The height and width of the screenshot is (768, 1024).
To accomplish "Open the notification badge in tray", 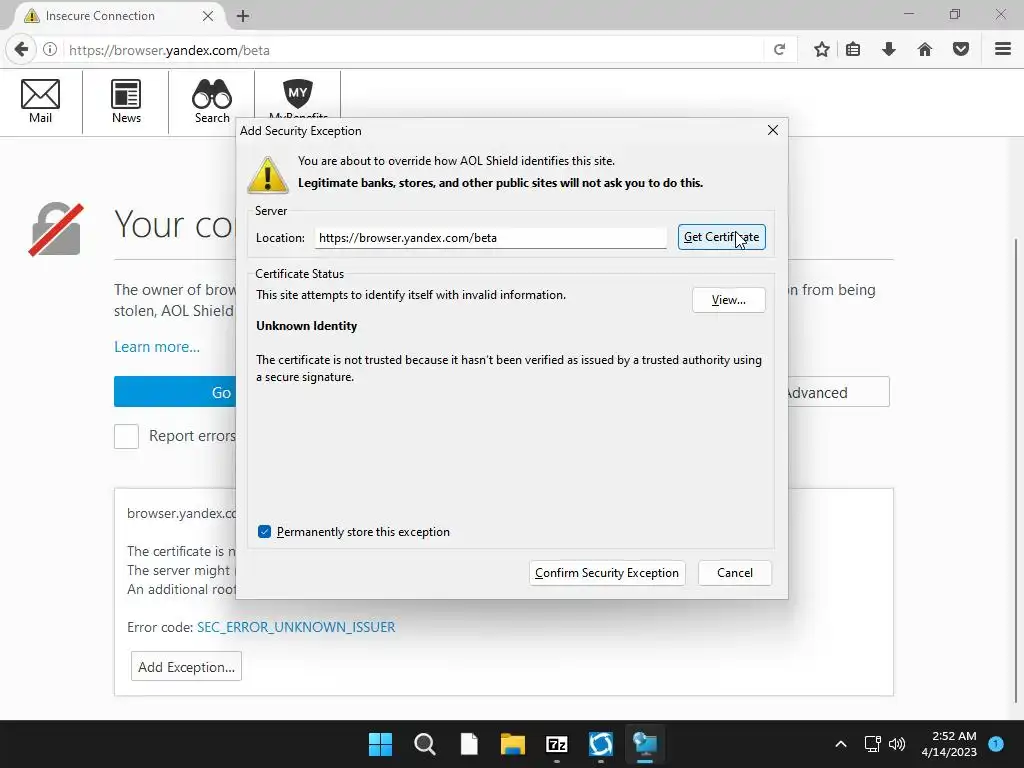I will pyautogui.click(x=996, y=744).
